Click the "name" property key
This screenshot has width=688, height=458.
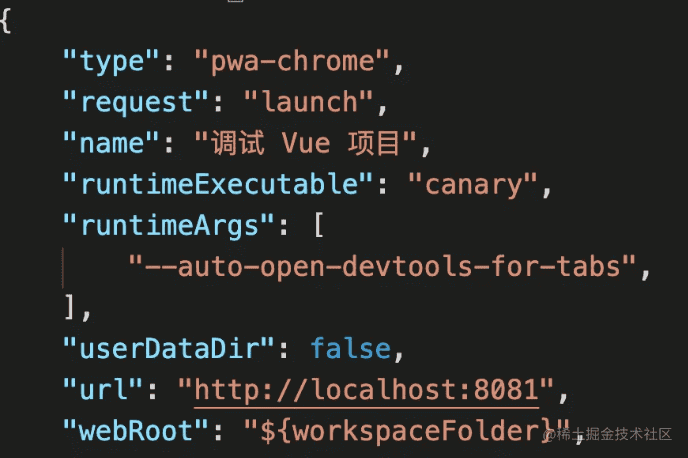point(111,143)
